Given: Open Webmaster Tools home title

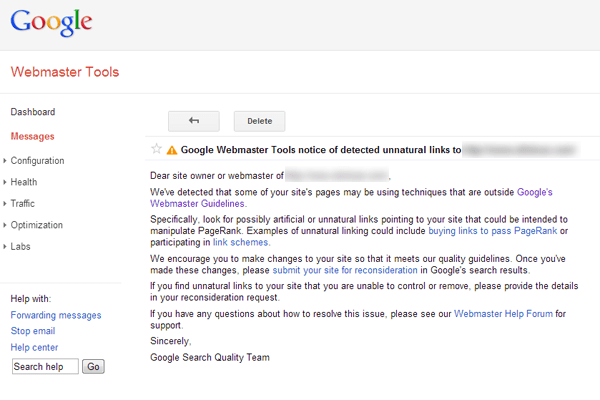Looking at the screenshot, I should (65, 72).
